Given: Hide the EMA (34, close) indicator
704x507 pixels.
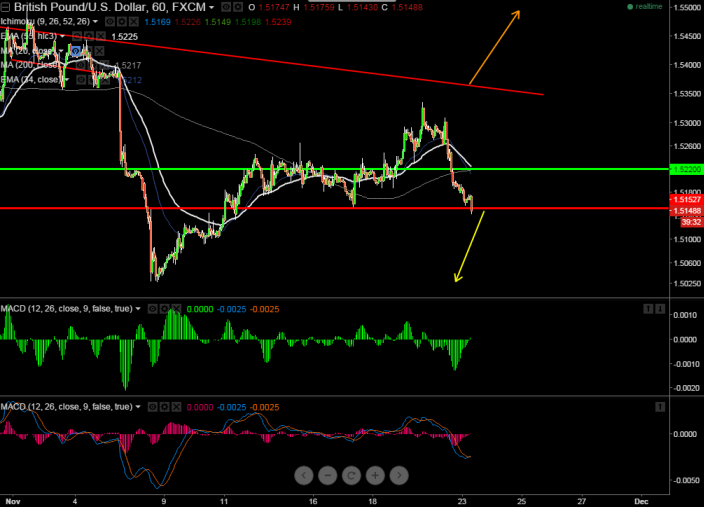Looking at the screenshot, I should coord(81,80).
